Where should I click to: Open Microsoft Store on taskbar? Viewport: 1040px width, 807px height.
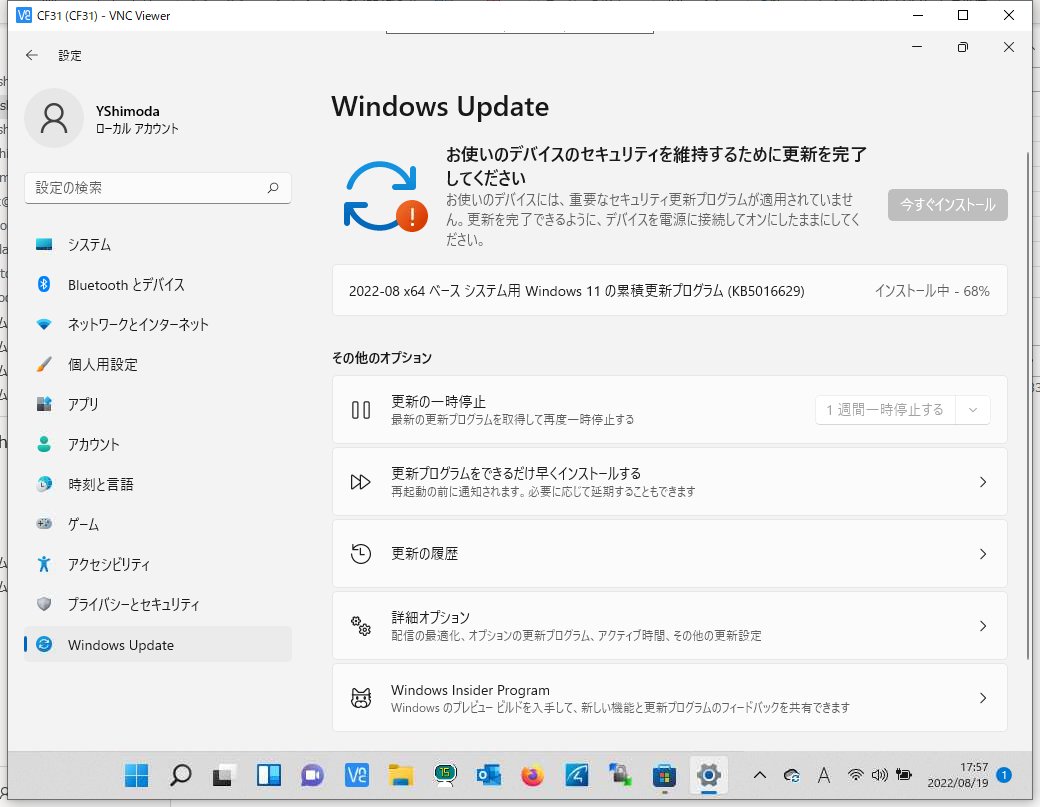click(x=665, y=775)
